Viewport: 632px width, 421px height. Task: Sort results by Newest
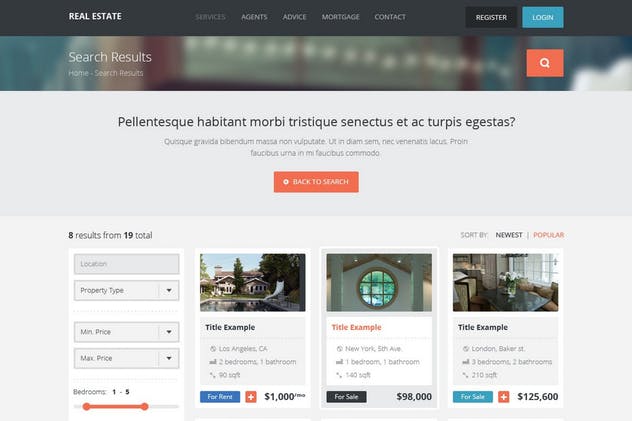coord(509,235)
